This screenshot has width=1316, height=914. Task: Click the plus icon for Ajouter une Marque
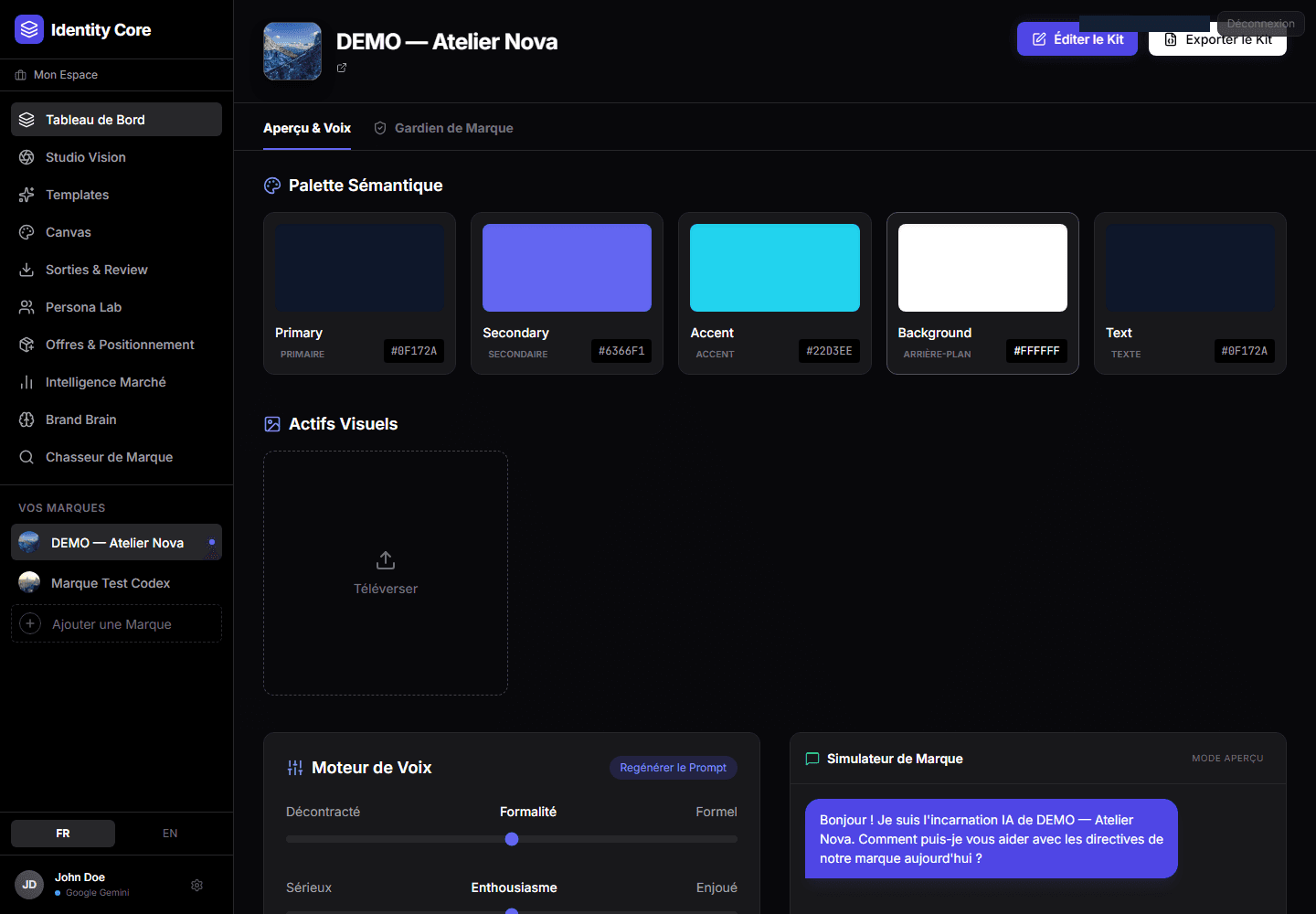point(30,623)
